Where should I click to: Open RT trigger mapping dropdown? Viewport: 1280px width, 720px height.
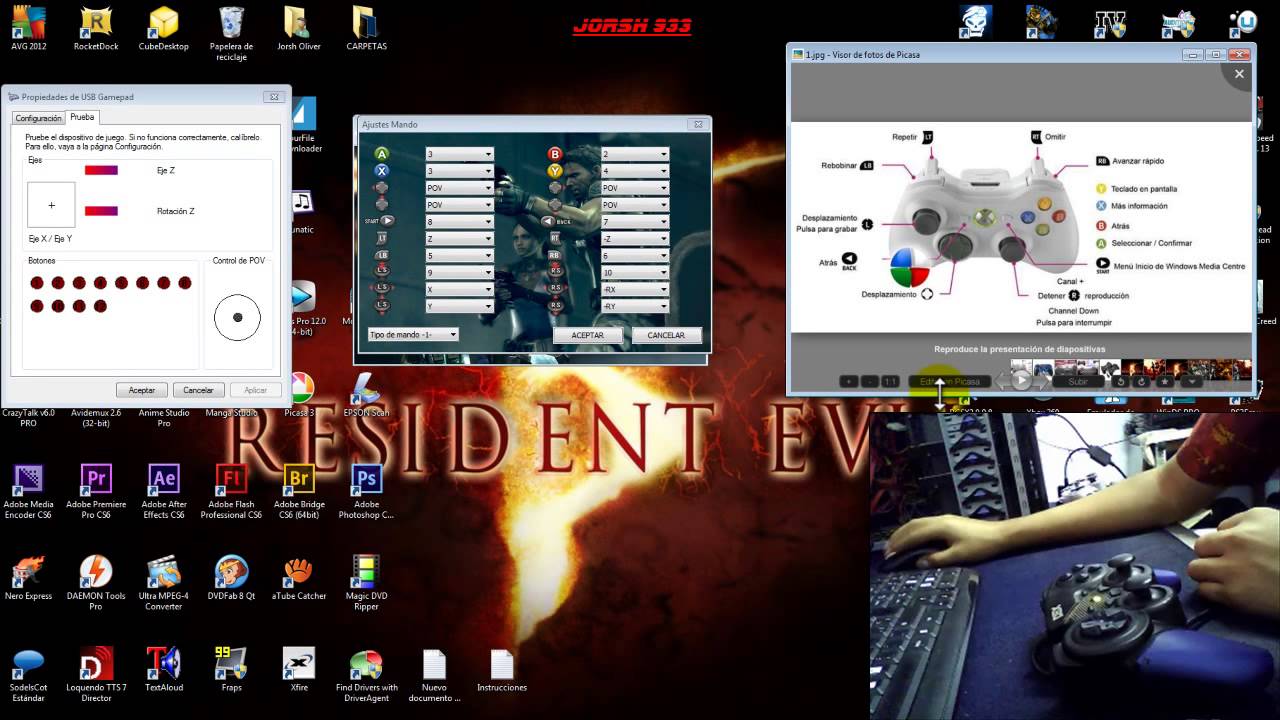tap(635, 239)
